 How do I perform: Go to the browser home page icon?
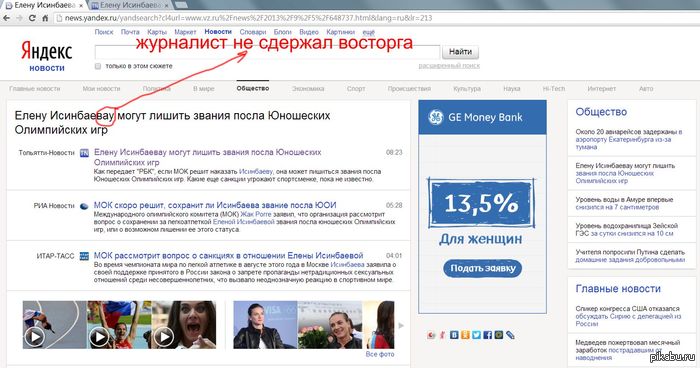(x=45, y=18)
